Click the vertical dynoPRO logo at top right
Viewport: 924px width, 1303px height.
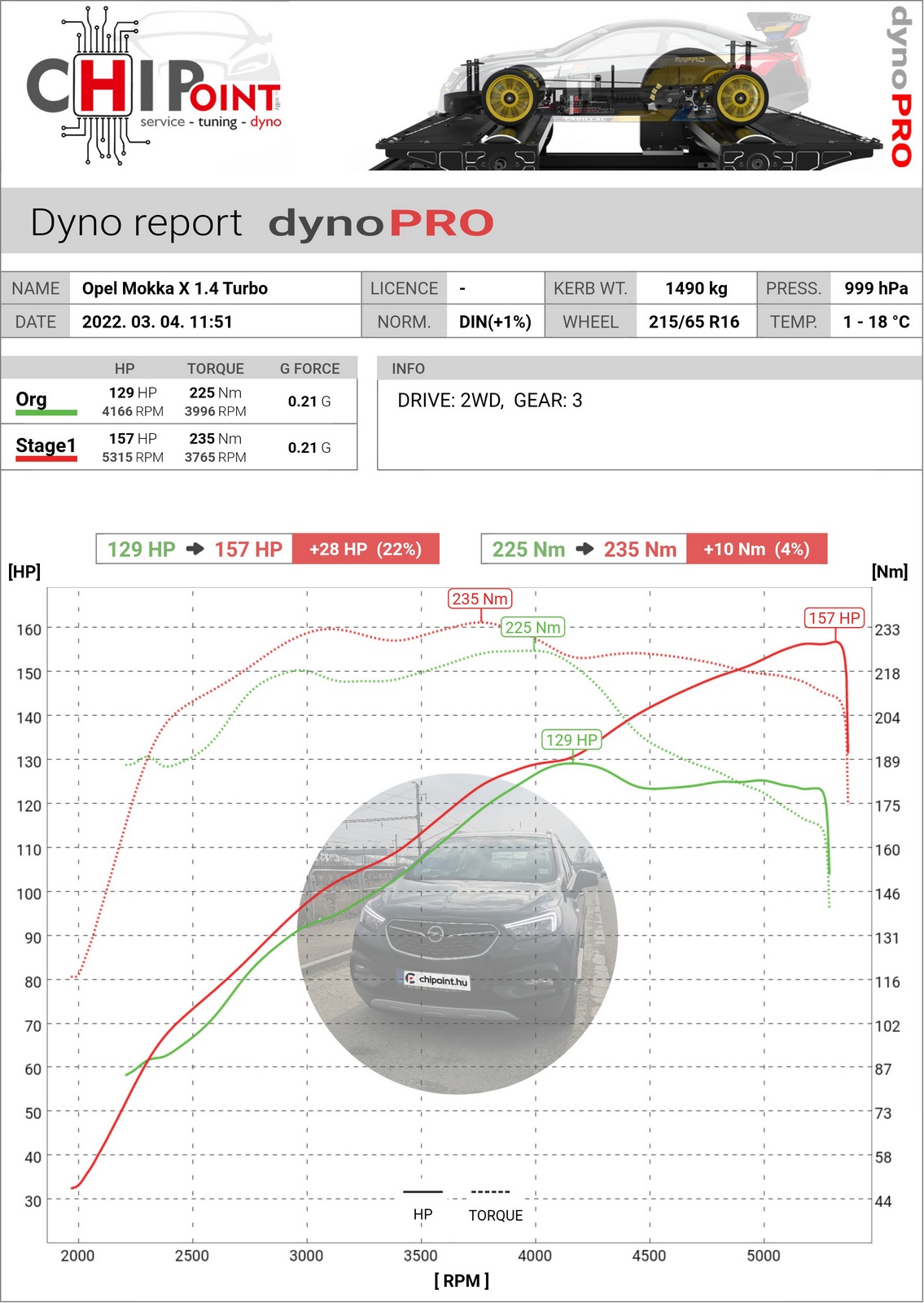point(899,86)
